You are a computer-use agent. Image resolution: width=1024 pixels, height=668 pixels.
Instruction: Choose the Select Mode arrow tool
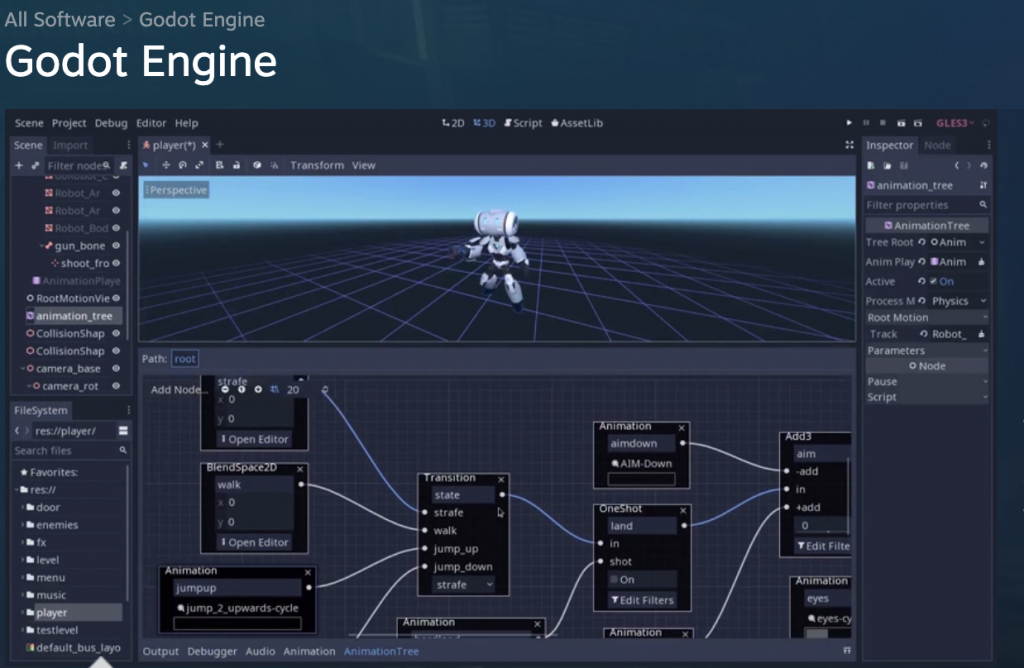(x=146, y=165)
